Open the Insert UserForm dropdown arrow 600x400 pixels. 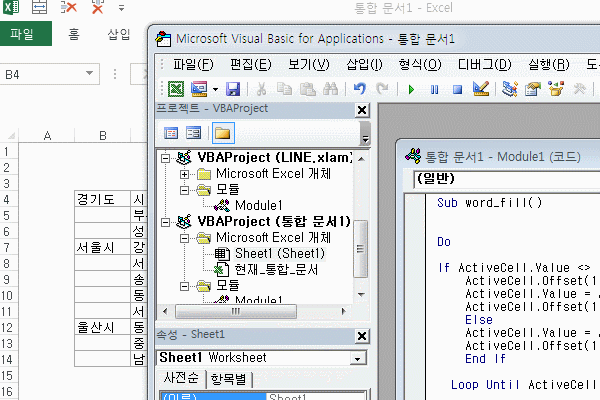pos(215,90)
